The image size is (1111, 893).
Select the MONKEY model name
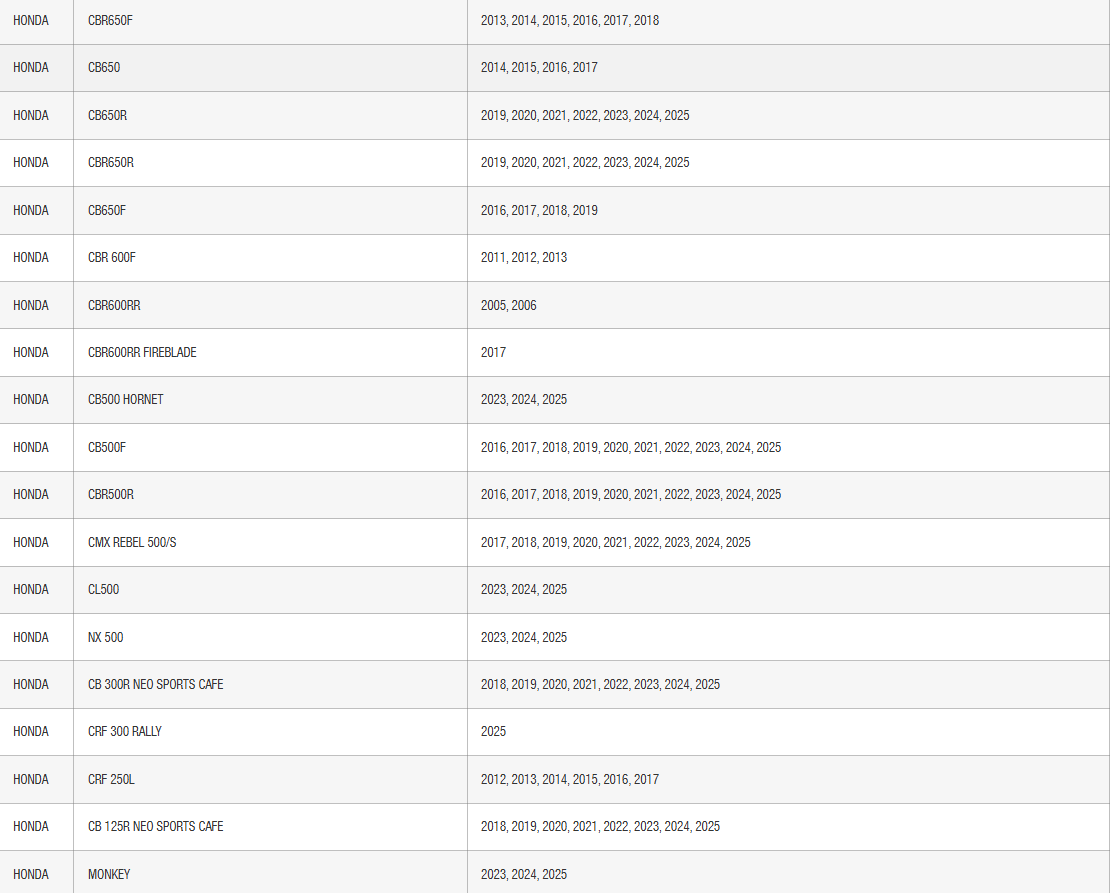tap(109, 874)
